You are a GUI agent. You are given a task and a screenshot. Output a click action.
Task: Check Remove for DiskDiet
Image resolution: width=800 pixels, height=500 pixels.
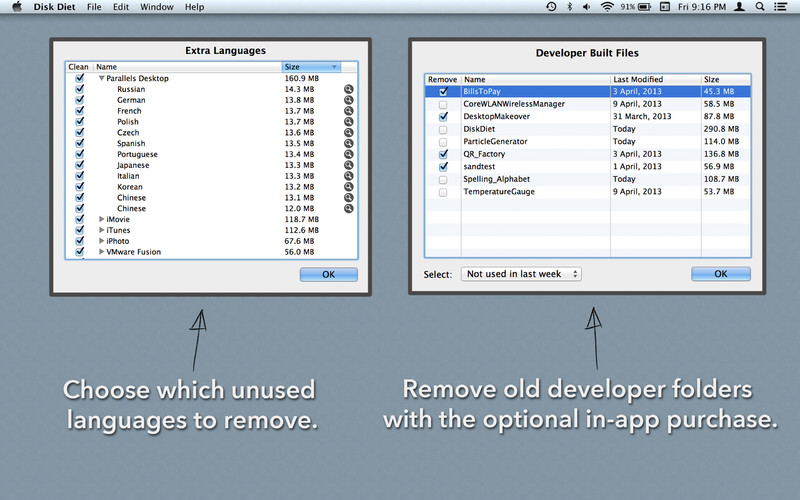coord(443,129)
